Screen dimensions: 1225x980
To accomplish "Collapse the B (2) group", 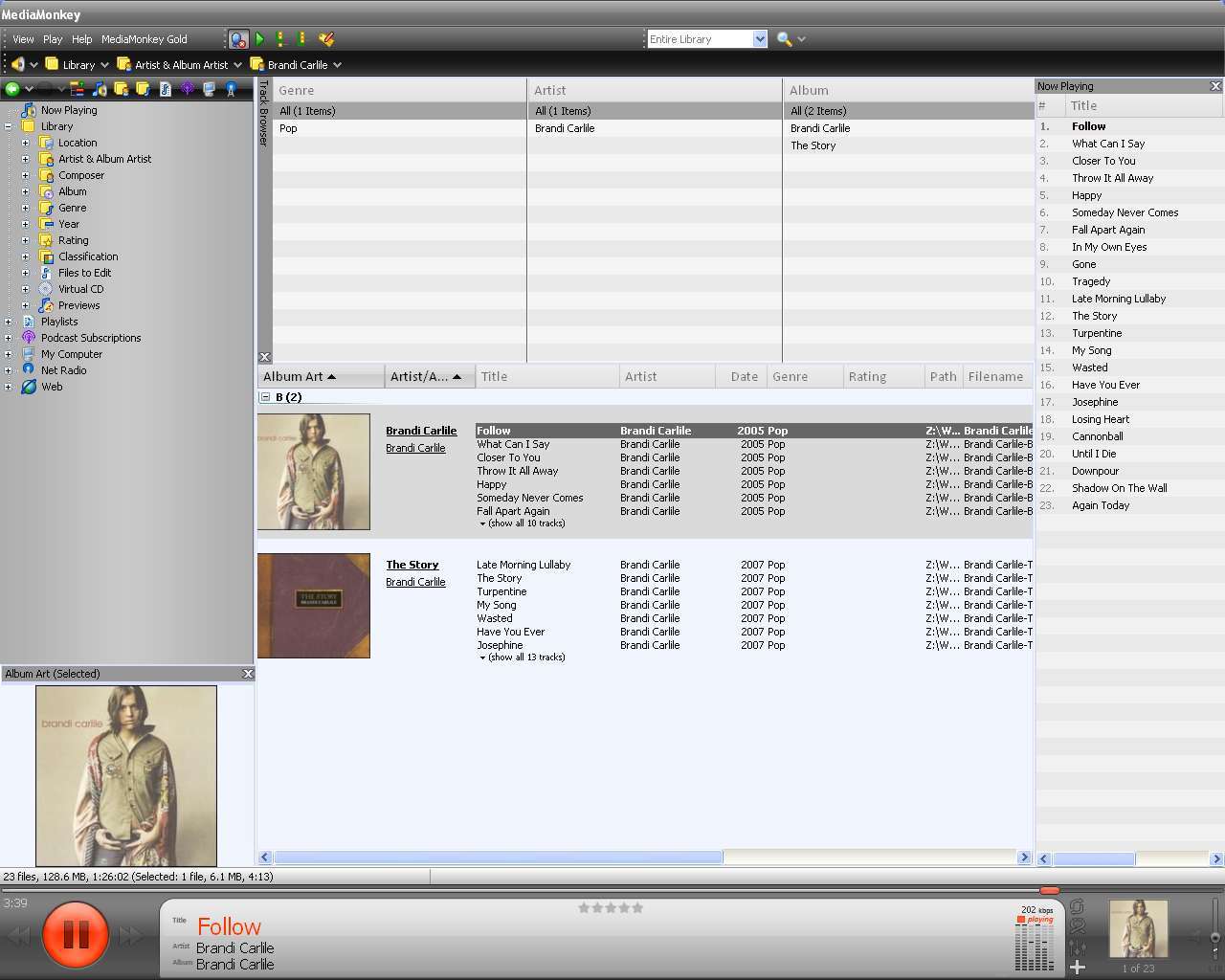I will pos(265,397).
